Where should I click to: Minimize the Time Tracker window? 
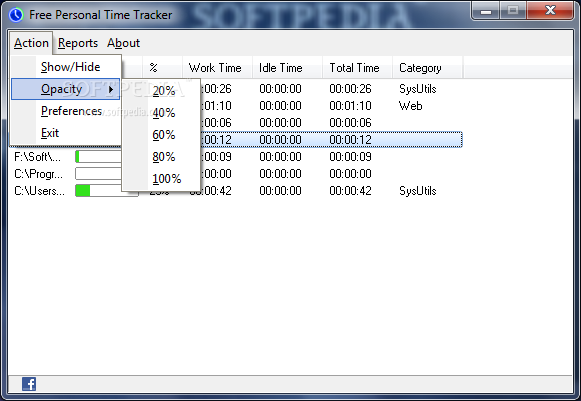click(x=486, y=11)
